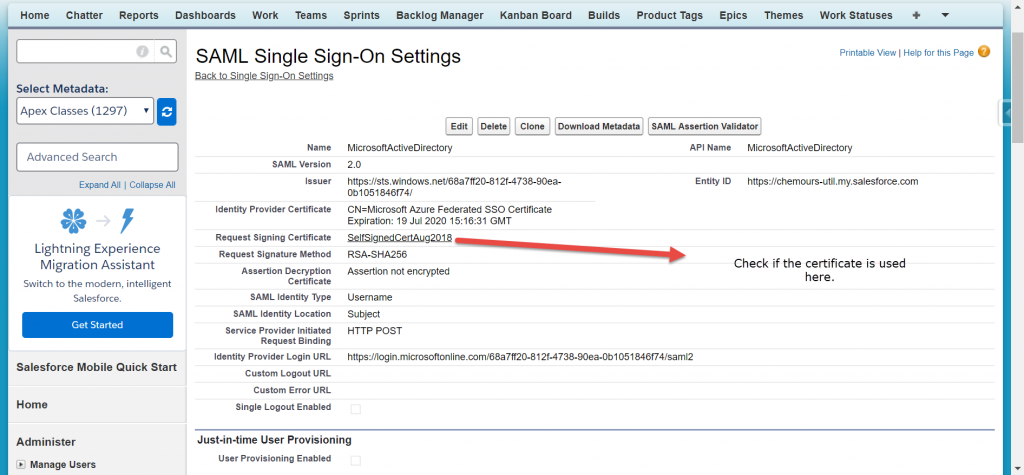Toggle the Single Logout Enabled checkbox

[x=355, y=409]
